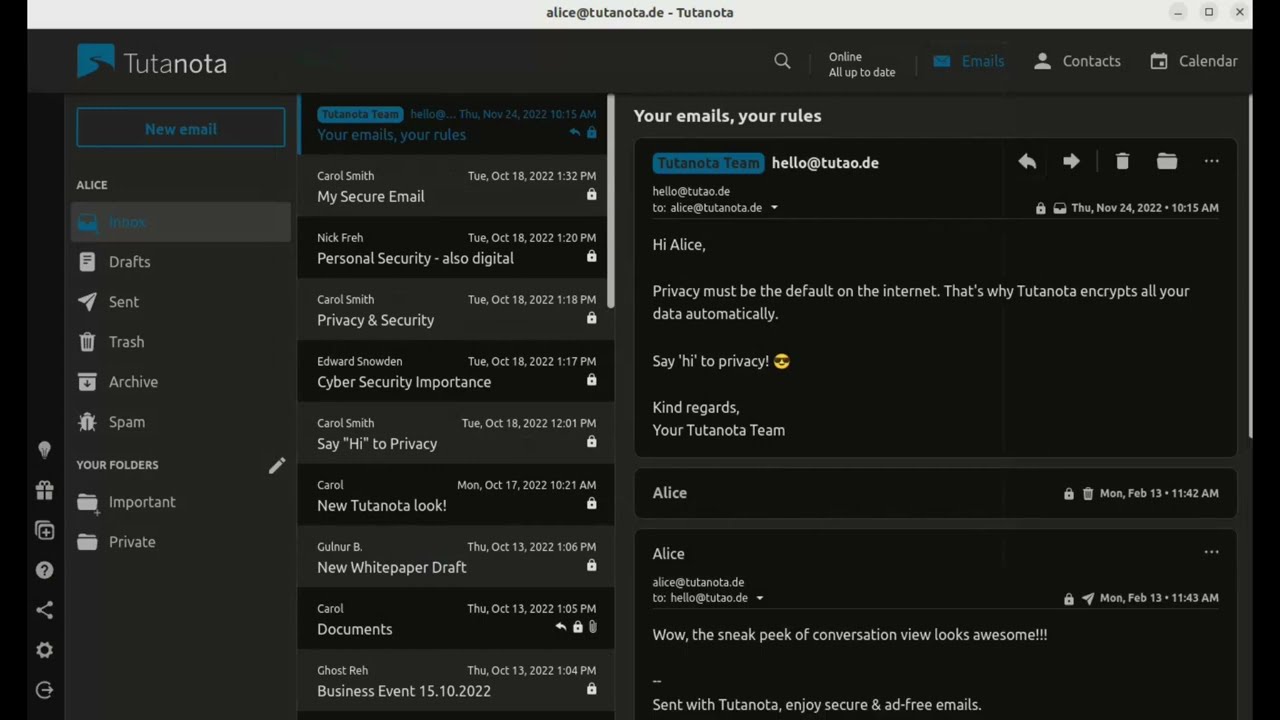Reply to the Tutanota Team email
The width and height of the screenshot is (1280, 720).
[1027, 162]
